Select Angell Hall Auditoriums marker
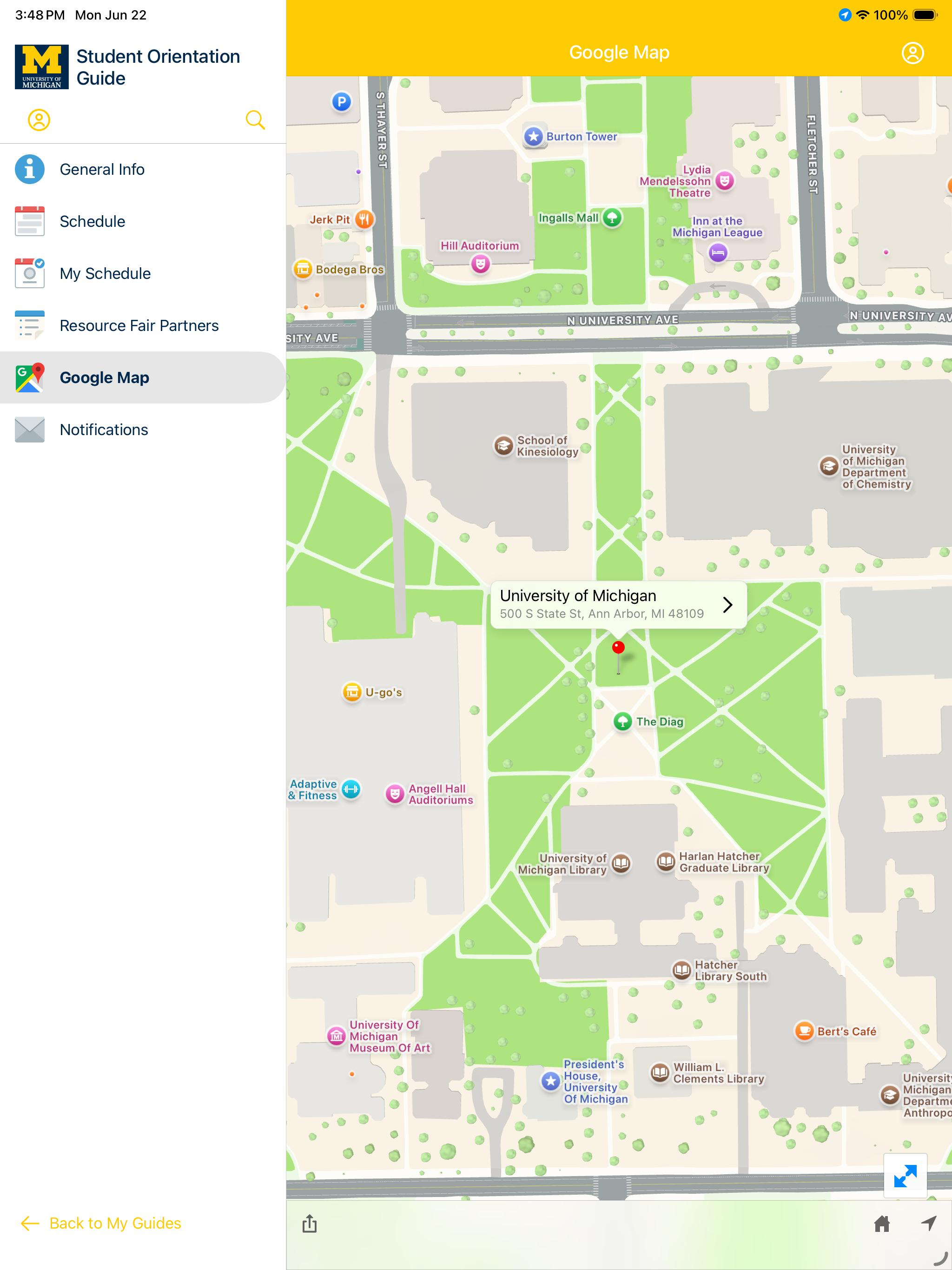 coord(395,794)
